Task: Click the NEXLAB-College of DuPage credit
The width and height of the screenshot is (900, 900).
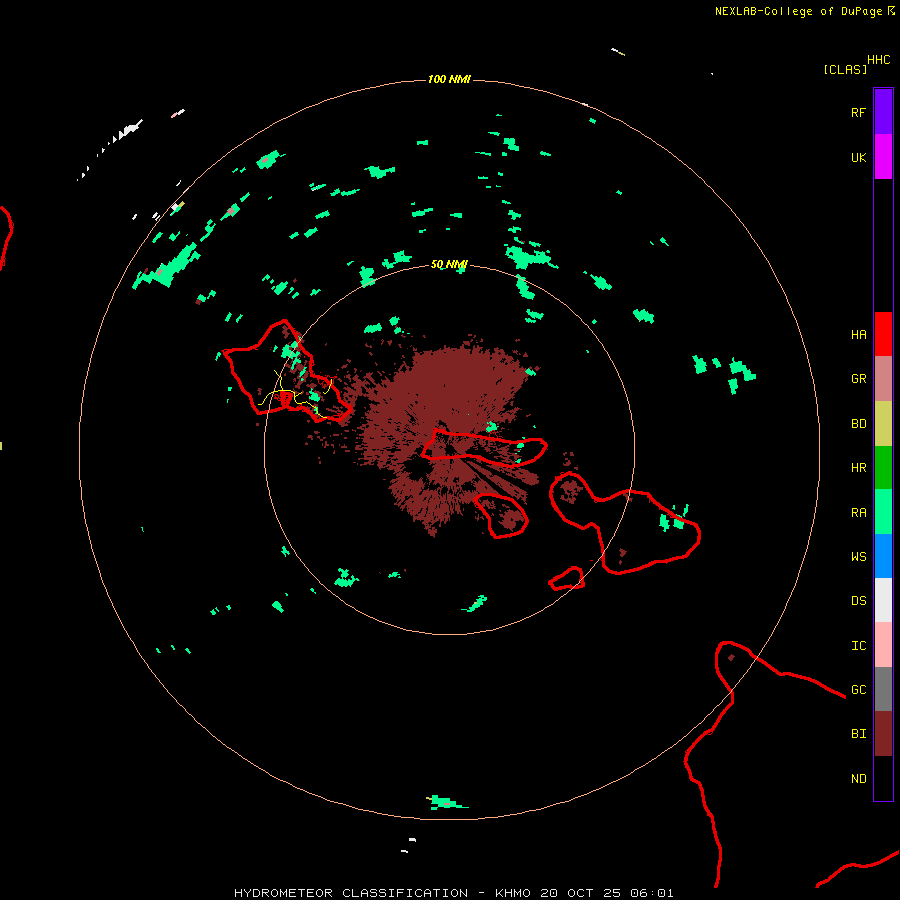Action: pos(798,11)
